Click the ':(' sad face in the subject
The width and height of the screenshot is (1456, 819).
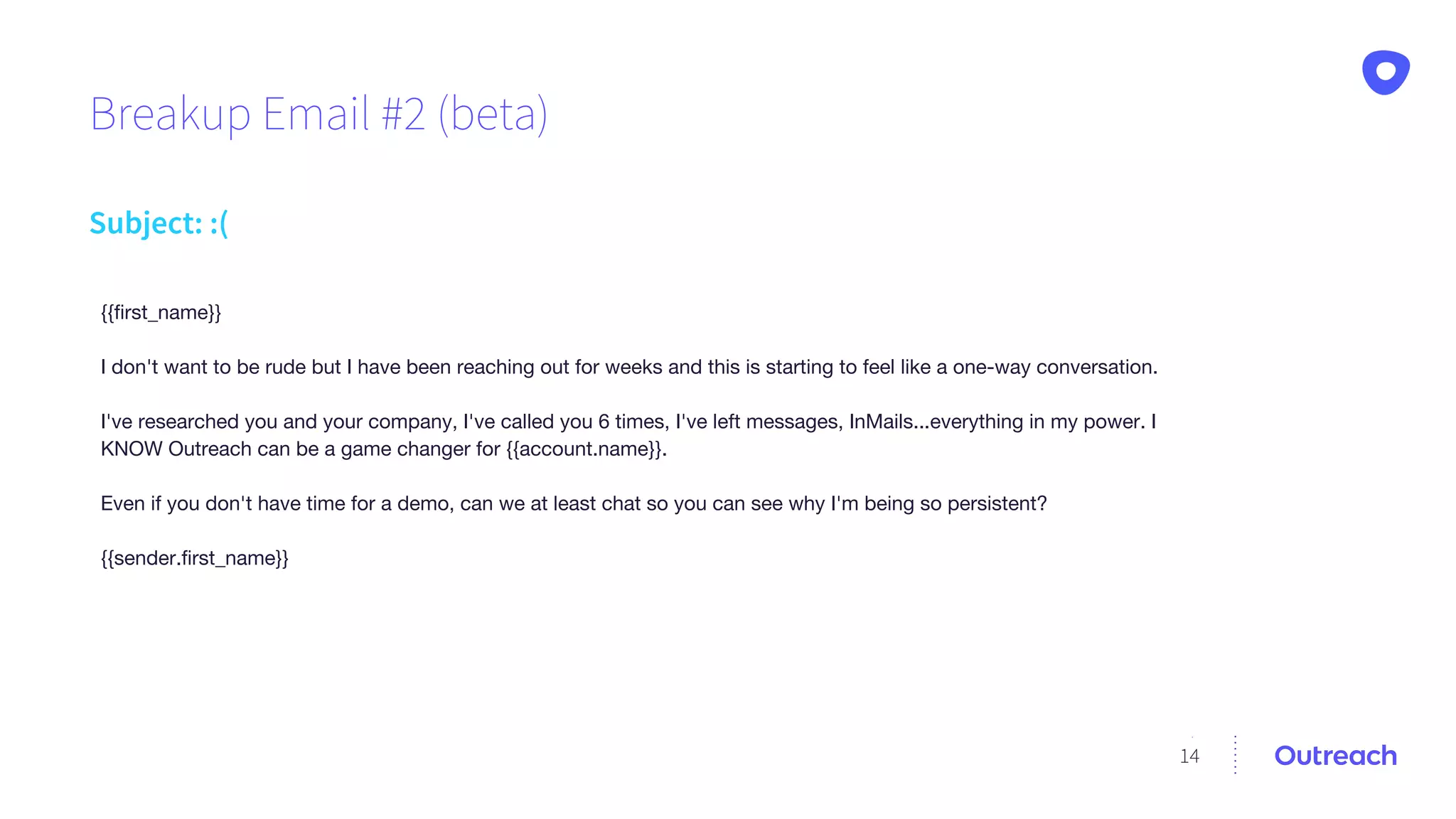pyautogui.click(x=219, y=223)
